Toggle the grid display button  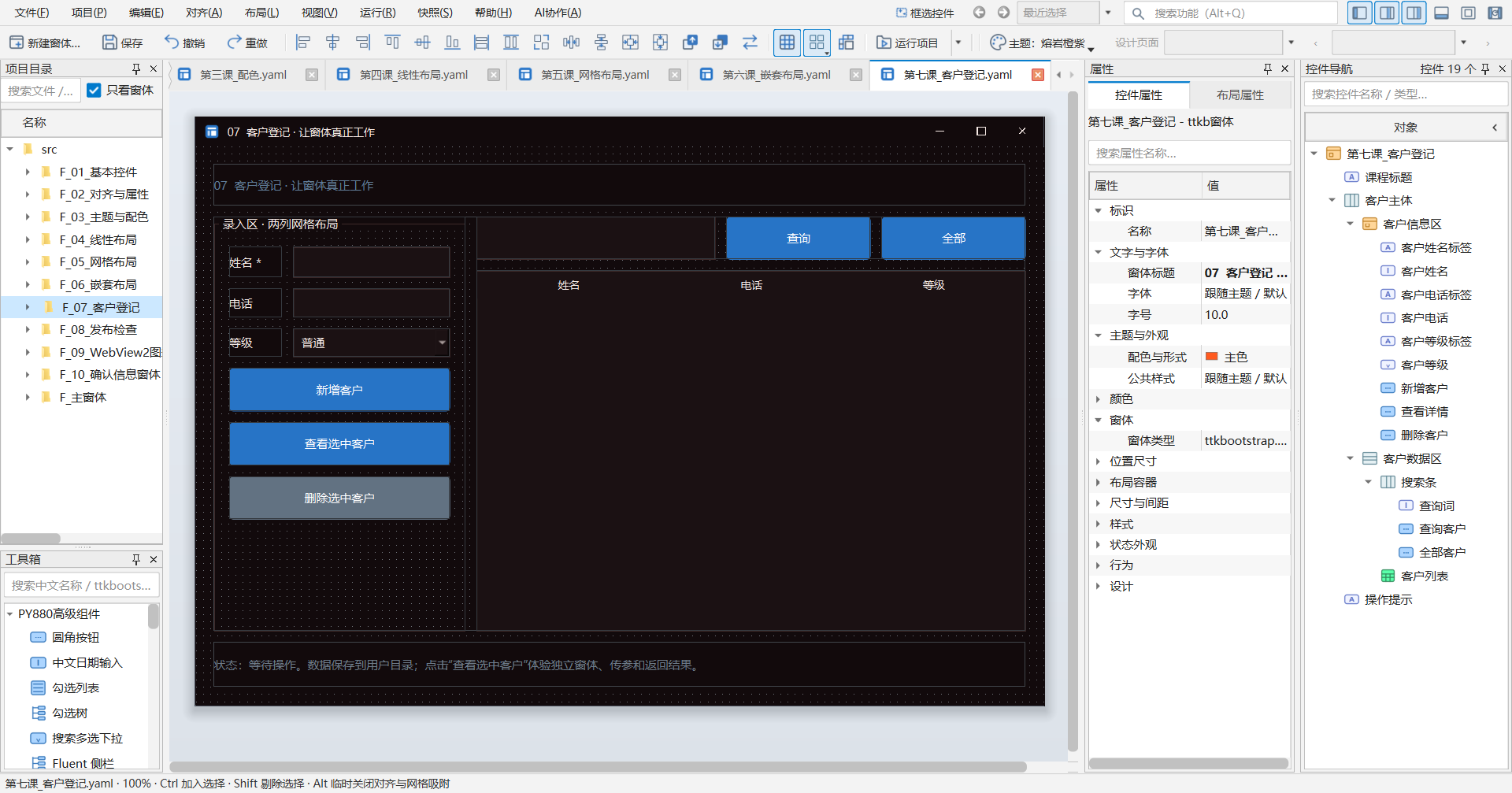point(787,43)
